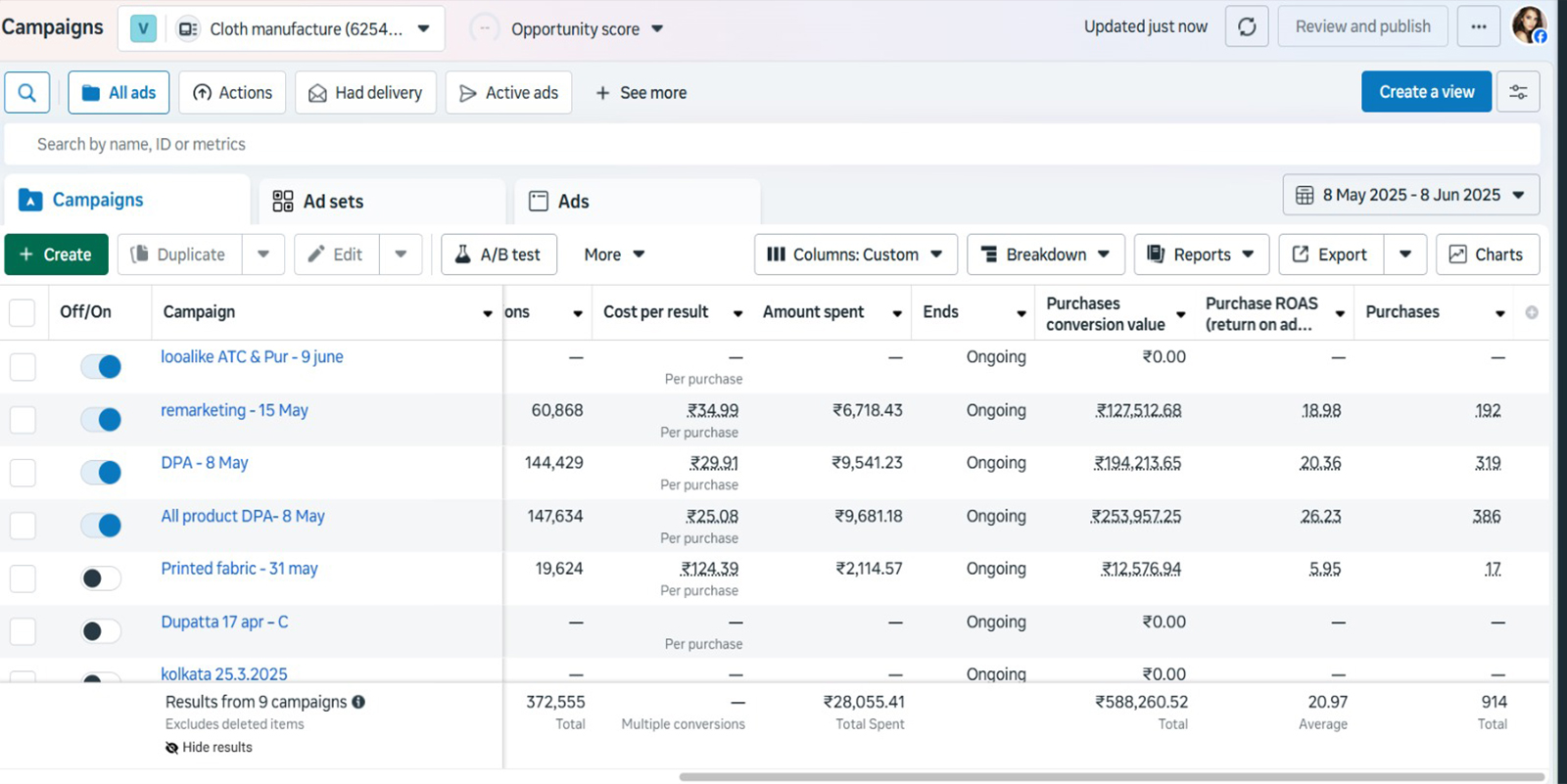1567x784 pixels.
Task: Click the profile avatar picture
Action: [x=1528, y=24]
